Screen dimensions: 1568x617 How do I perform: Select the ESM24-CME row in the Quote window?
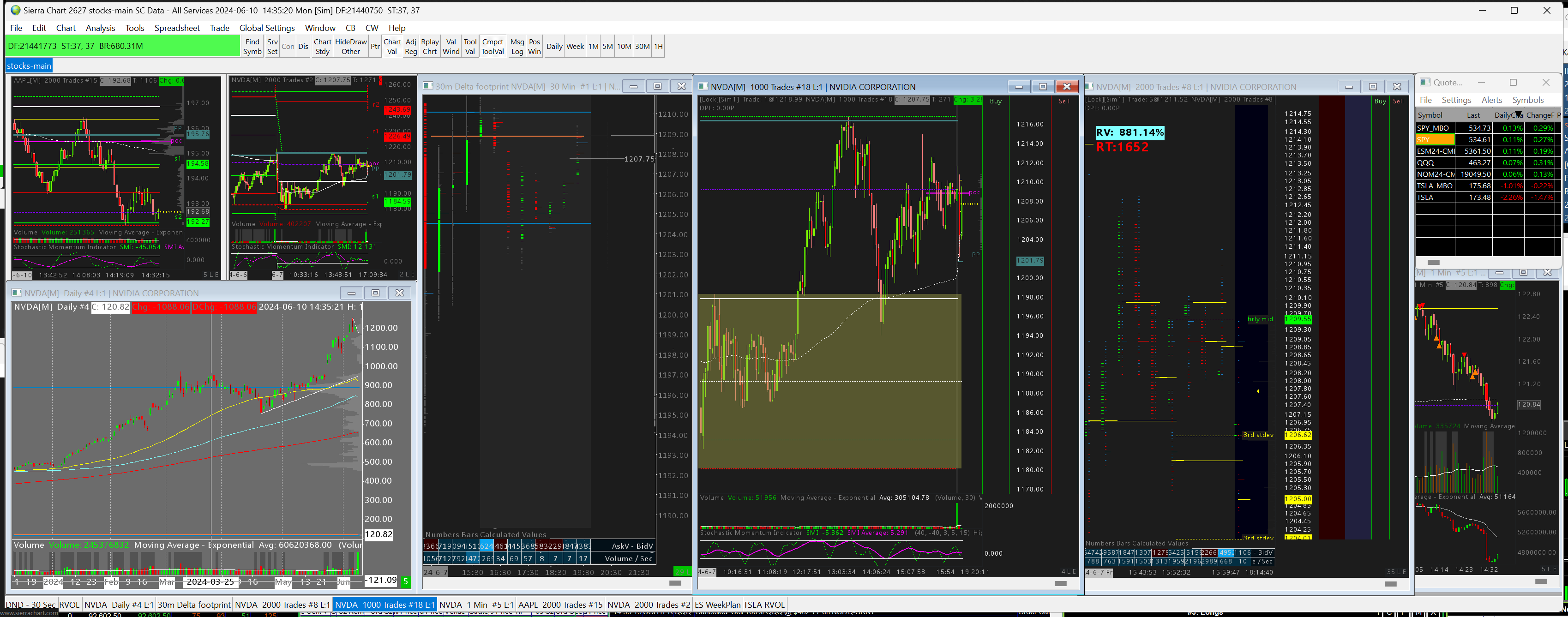click(x=1488, y=151)
